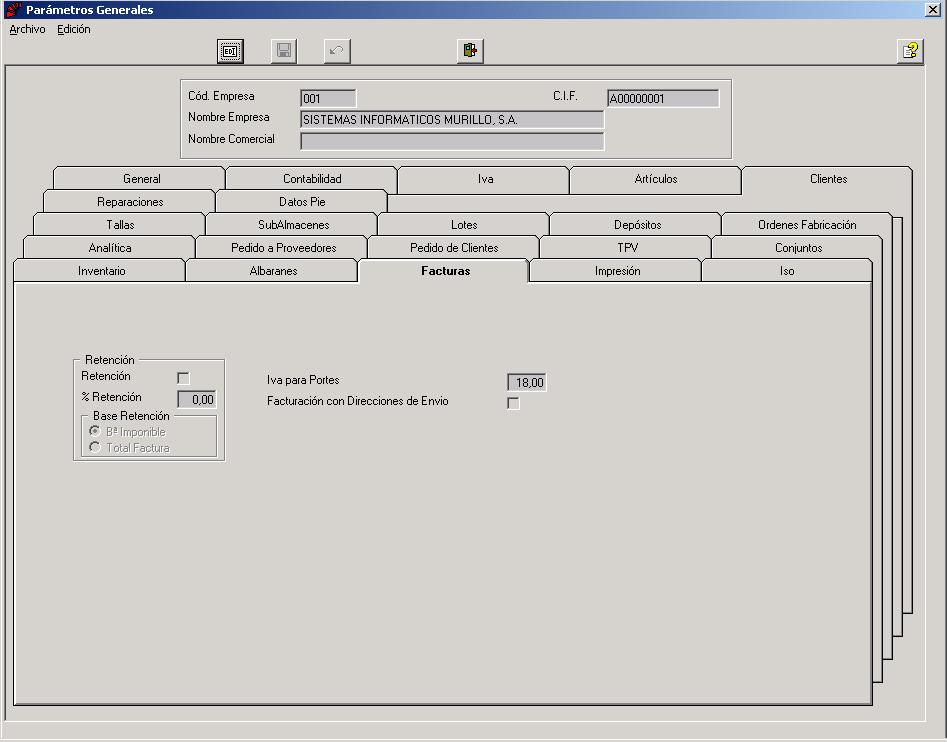Switch to the TPV tab
The height and width of the screenshot is (742, 947).
(x=627, y=248)
